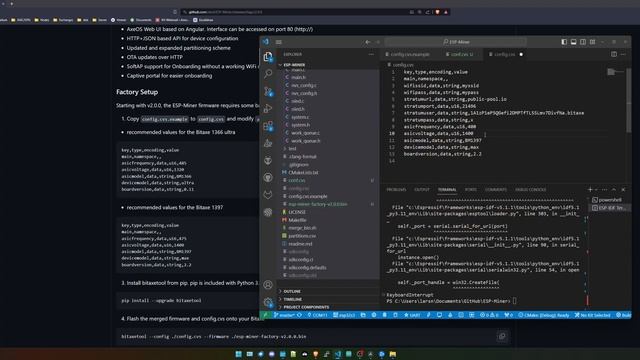640x360 pixels.
Task: Open the VS Code icon in Windows taskbar
Action: [x=338, y=354]
